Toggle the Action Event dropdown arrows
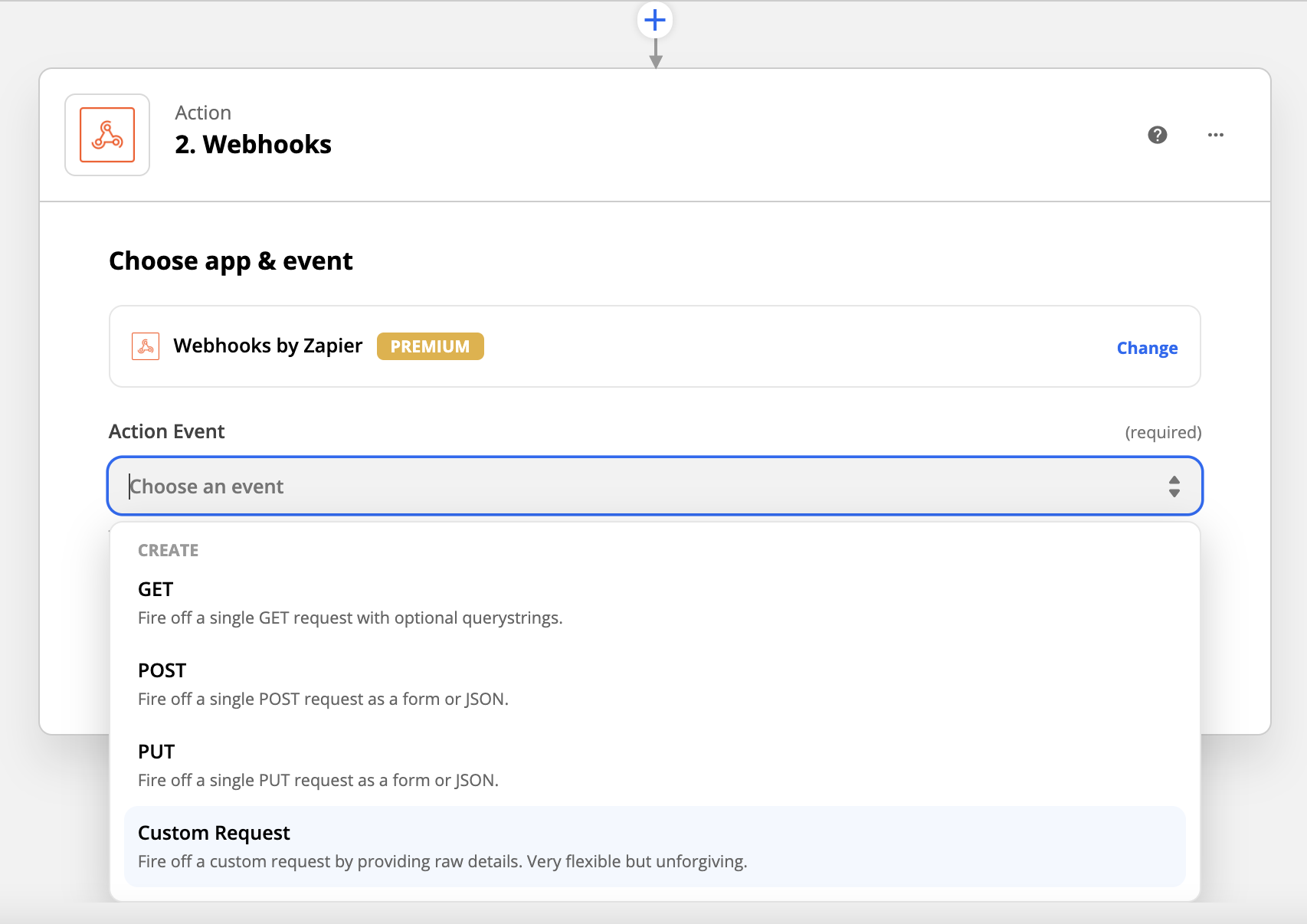Viewport: 1307px width, 924px height. click(1174, 487)
